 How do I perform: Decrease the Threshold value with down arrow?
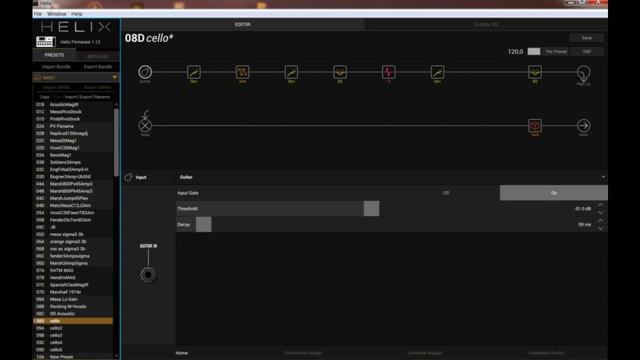pos(600,213)
